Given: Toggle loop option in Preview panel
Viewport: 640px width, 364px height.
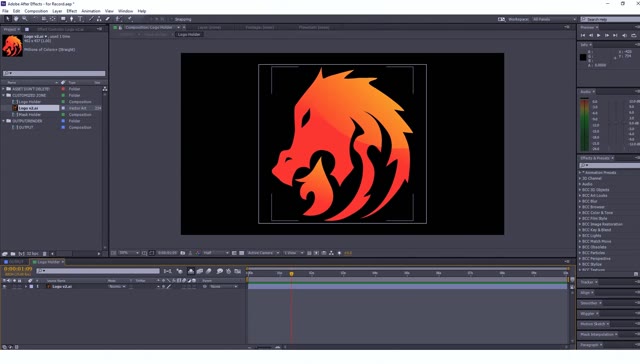Looking at the screenshot, I should coord(633,36).
